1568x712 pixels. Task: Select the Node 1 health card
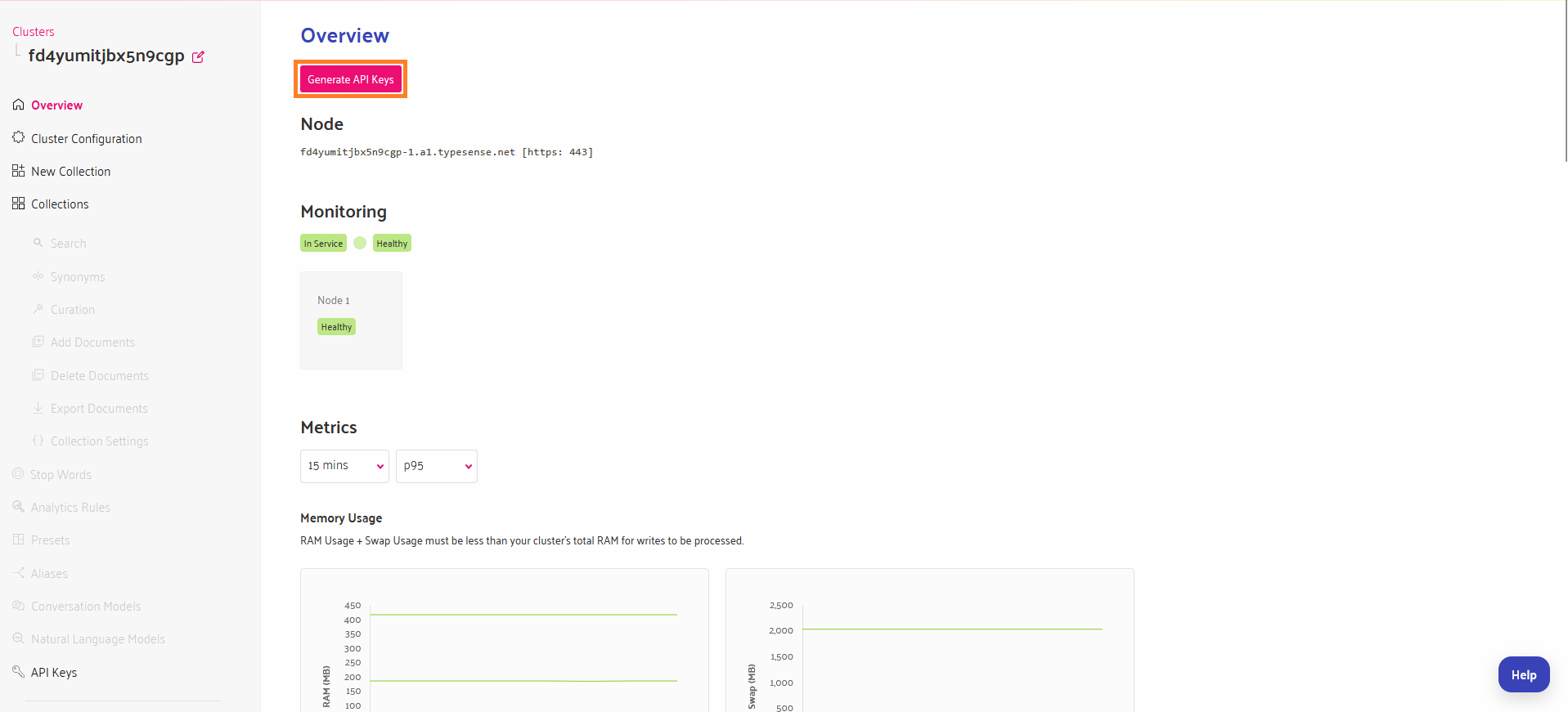[x=351, y=320]
